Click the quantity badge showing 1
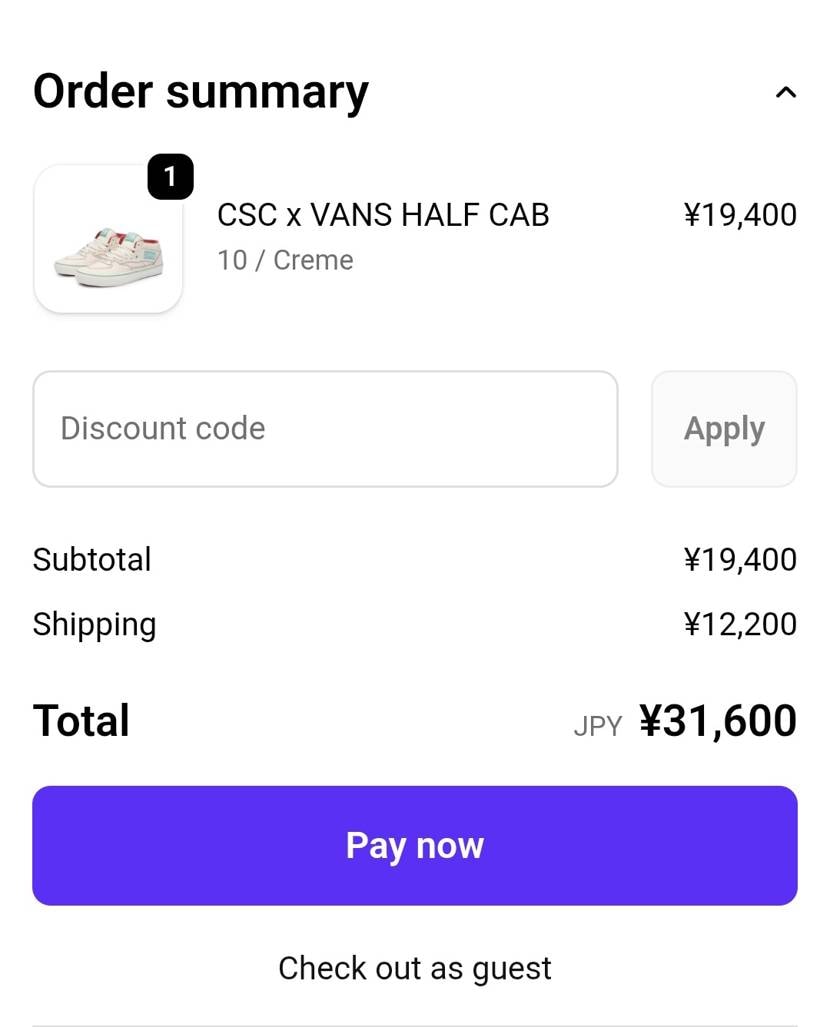This screenshot has width=830, height=1027. [170, 178]
